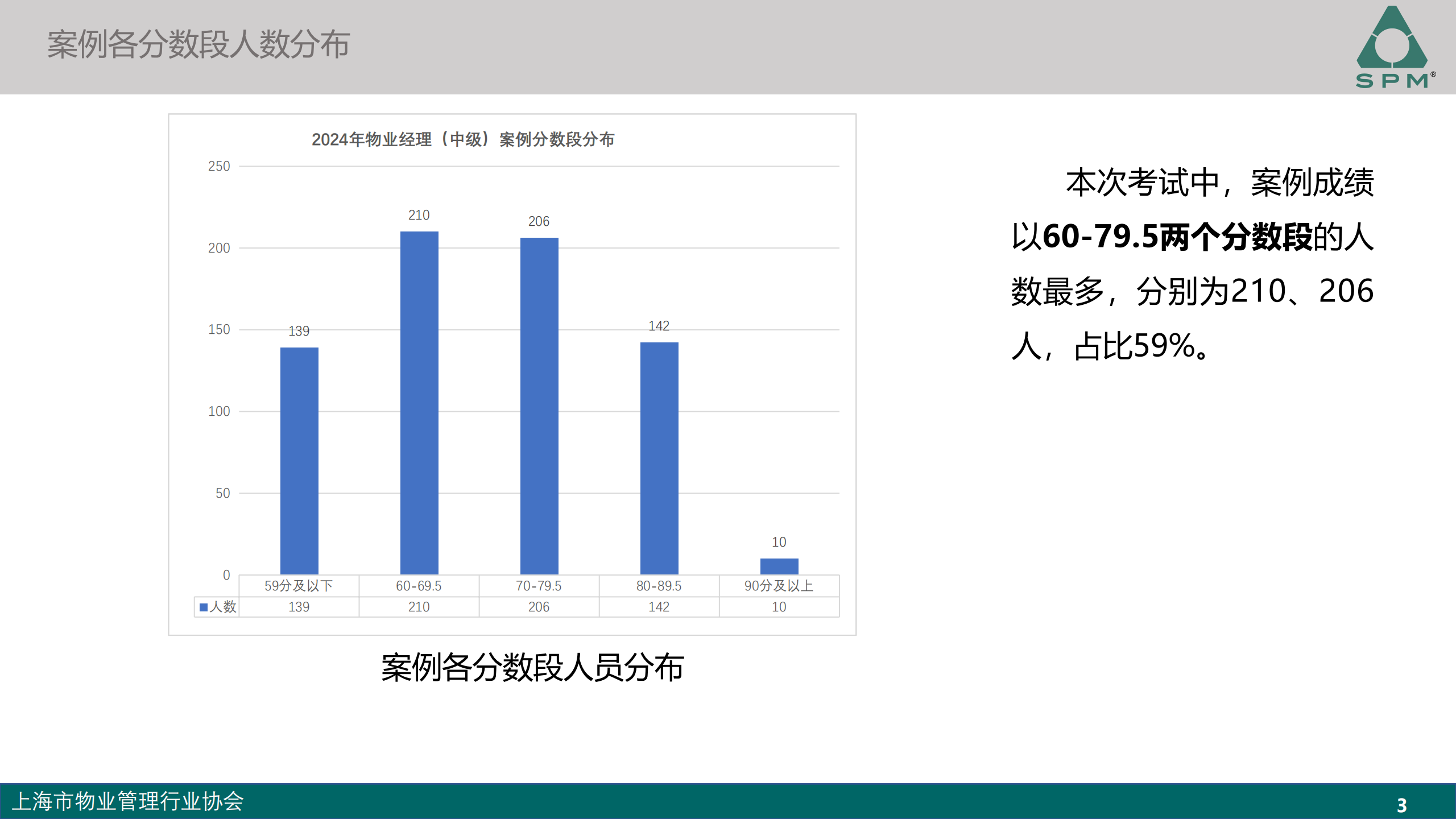
Task: Click the legend label 人数
Action: pos(223,607)
